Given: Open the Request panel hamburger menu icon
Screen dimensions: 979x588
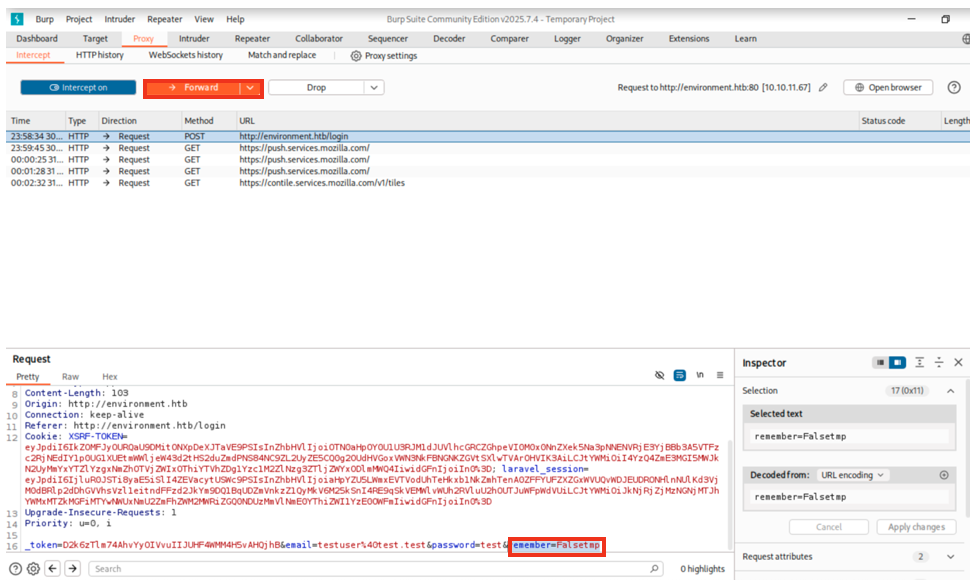Looking at the screenshot, I should (720, 375).
